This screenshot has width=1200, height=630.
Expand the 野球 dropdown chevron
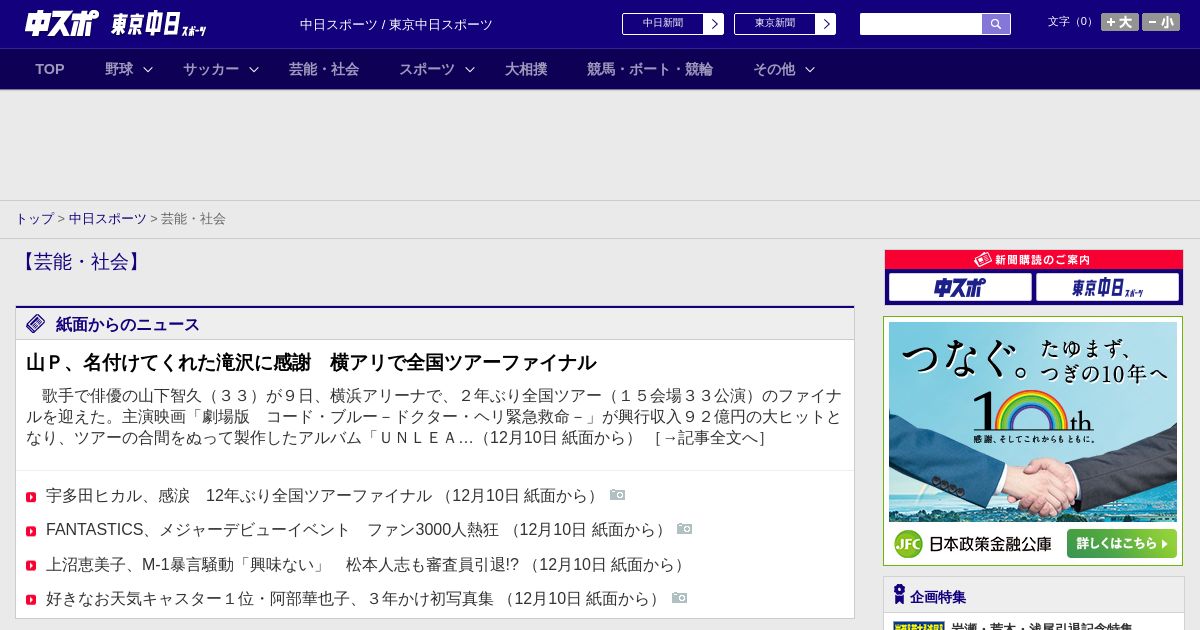click(148, 70)
